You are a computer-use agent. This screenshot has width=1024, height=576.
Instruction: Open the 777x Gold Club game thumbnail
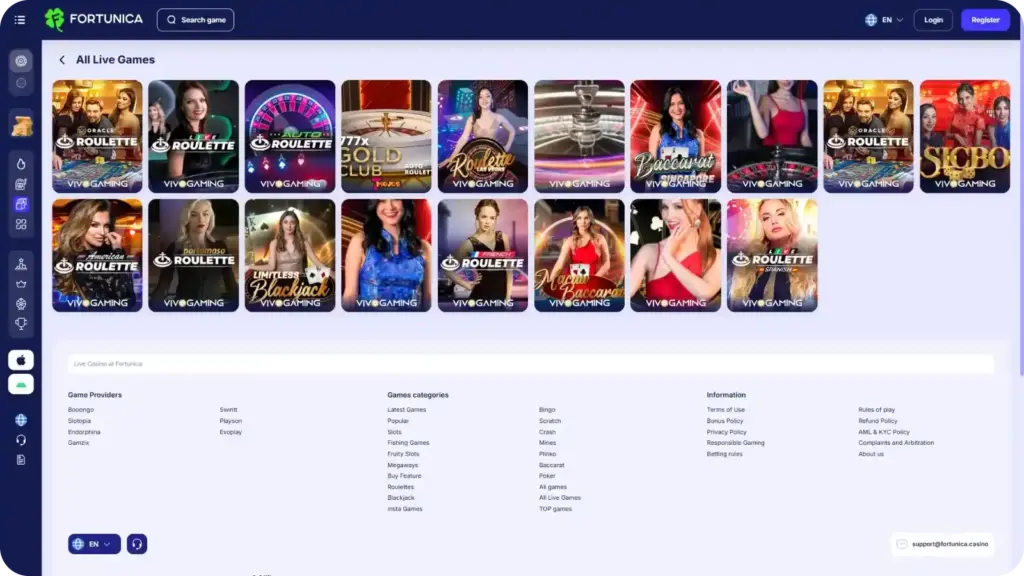(x=386, y=136)
